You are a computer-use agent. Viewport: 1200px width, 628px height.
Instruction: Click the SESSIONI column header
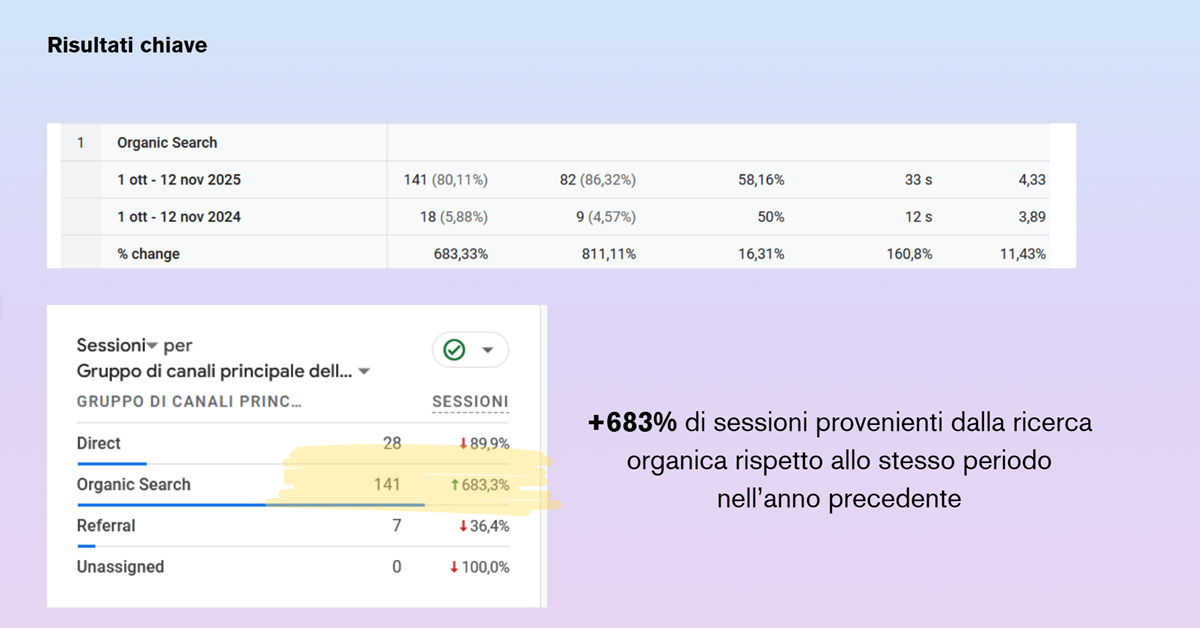click(470, 402)
